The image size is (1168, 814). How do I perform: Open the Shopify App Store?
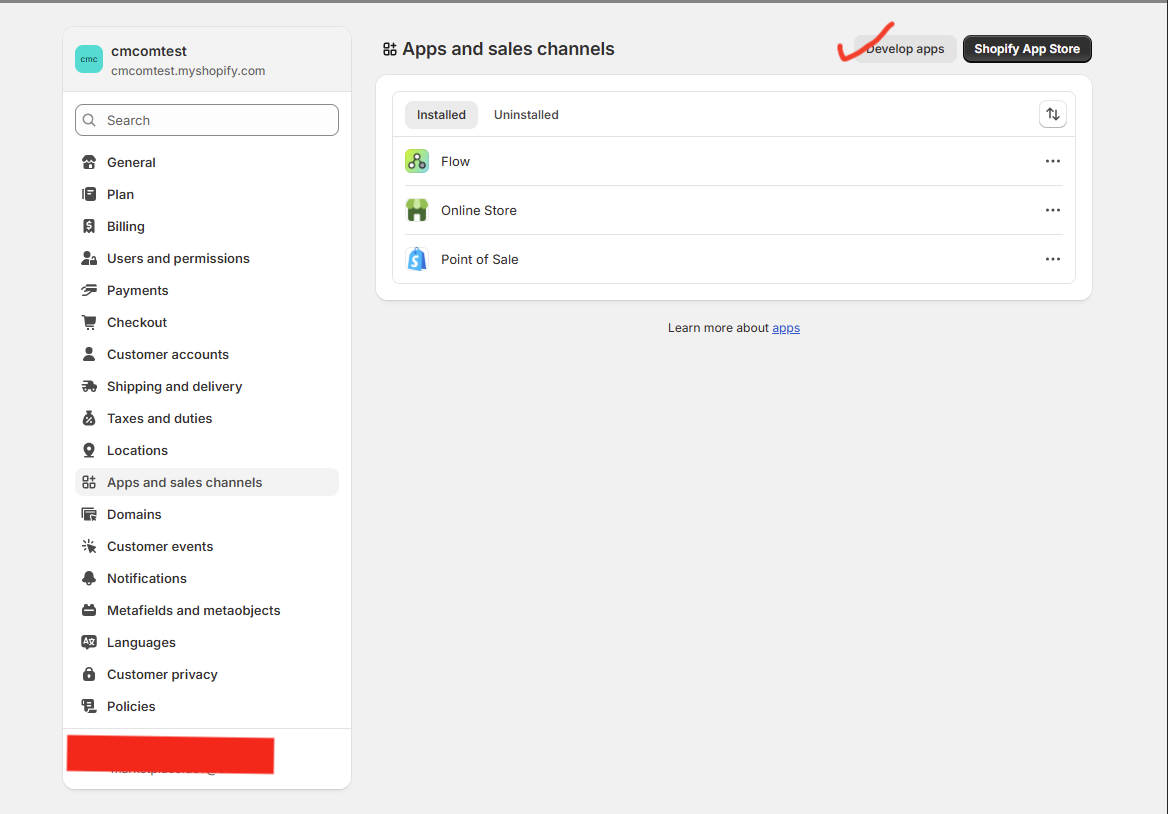[x=1027, y=49]
